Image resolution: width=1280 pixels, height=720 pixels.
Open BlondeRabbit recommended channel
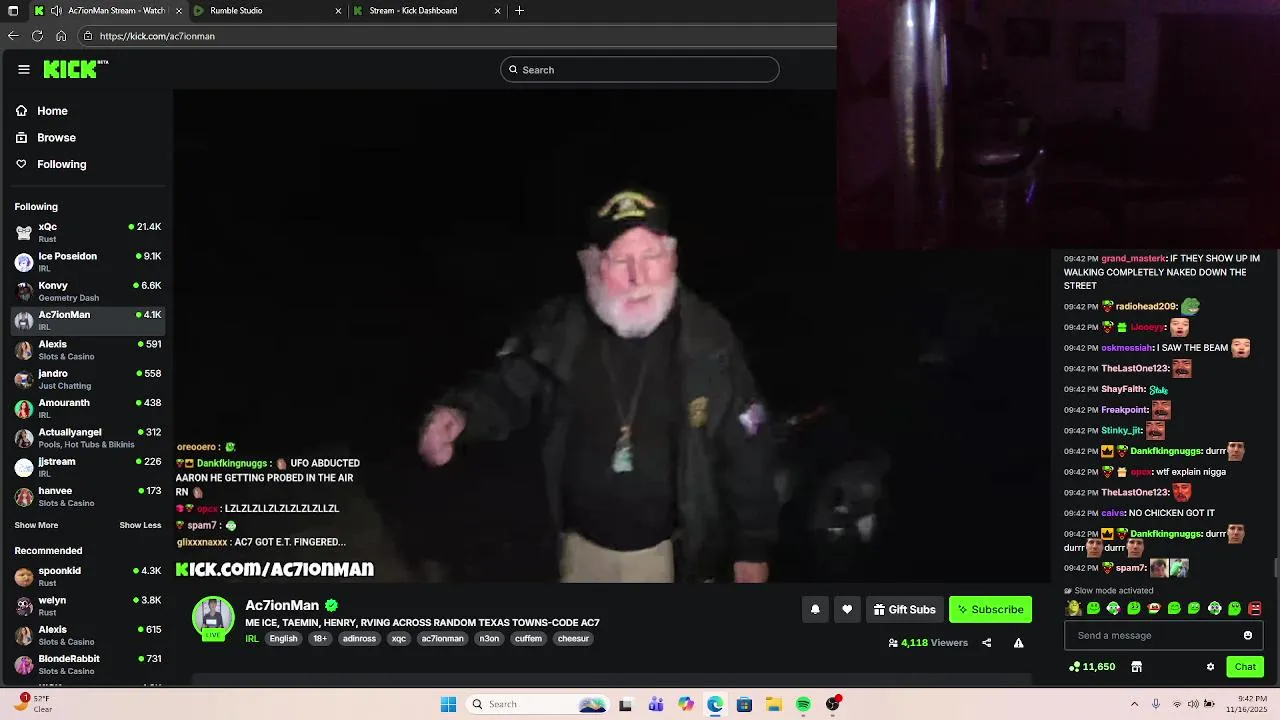coord(88,665)
